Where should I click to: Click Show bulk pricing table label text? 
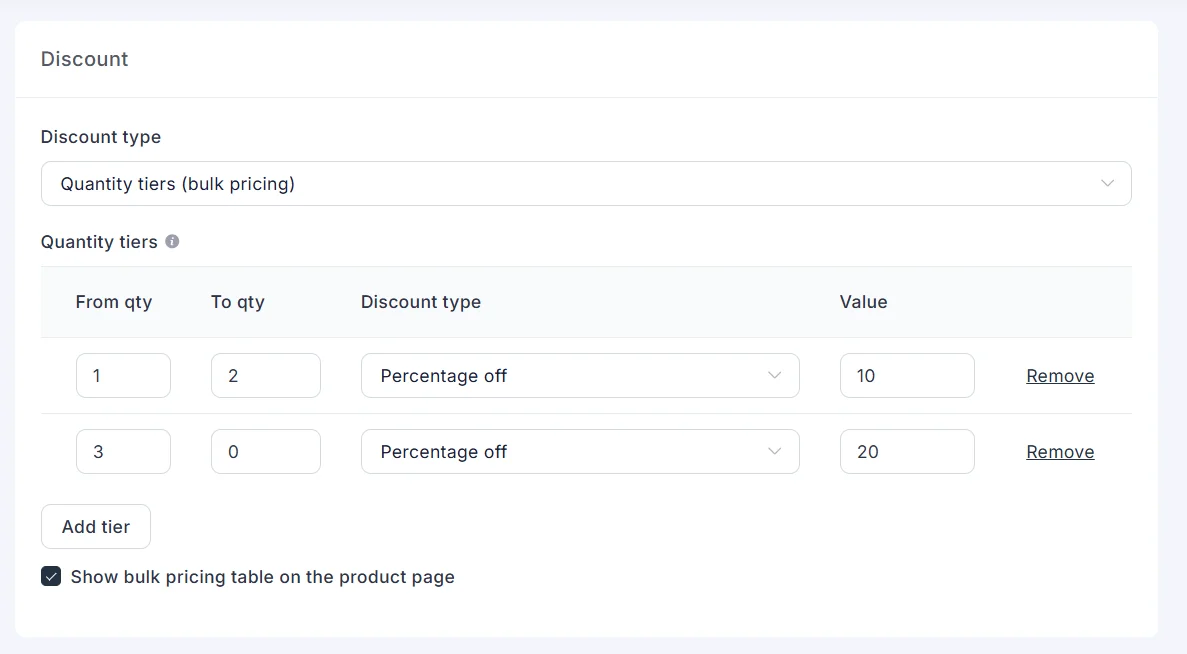pos(263,577)
